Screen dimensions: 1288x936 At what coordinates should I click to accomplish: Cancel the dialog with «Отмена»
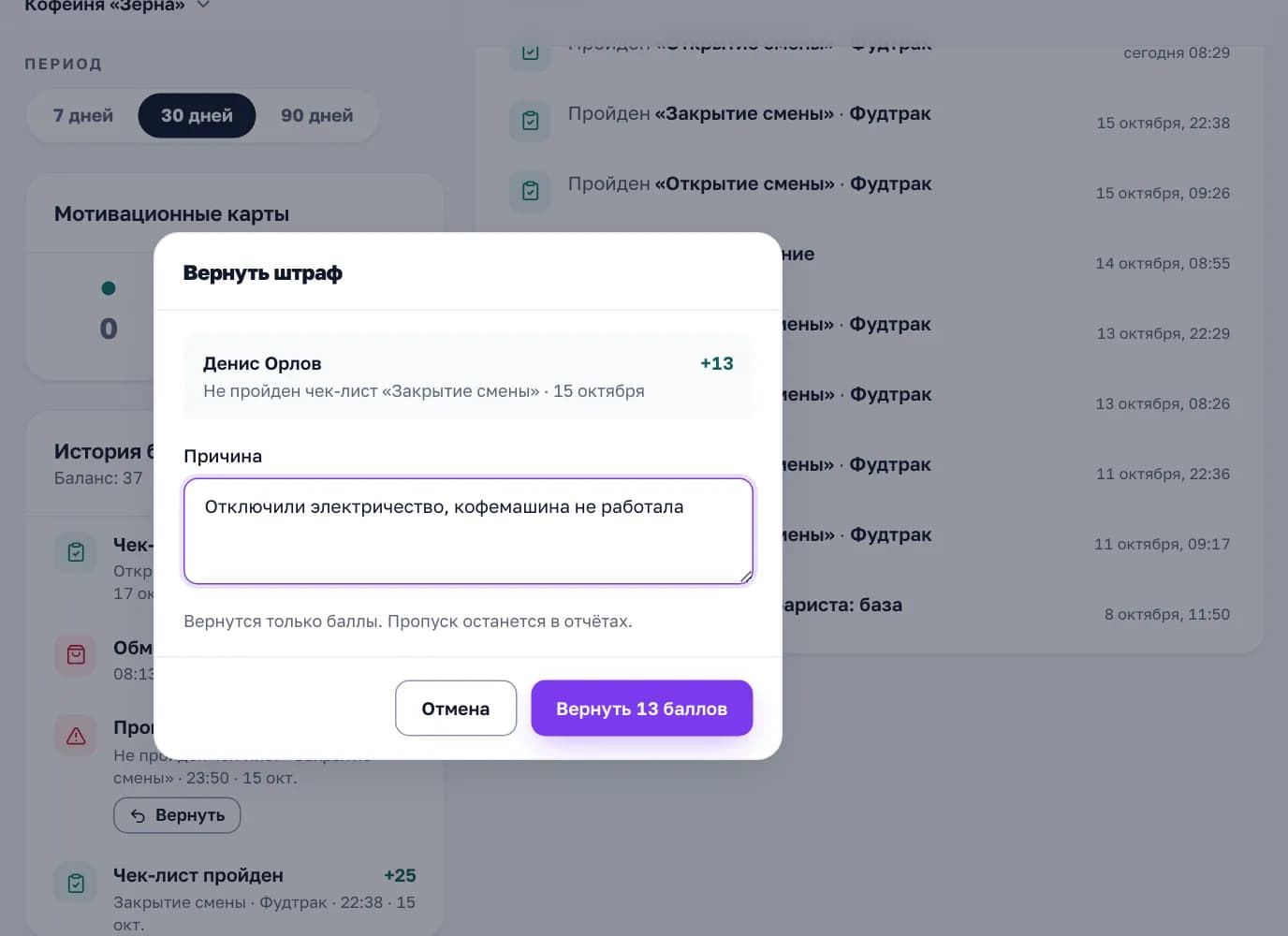click(x=456, y=708)
